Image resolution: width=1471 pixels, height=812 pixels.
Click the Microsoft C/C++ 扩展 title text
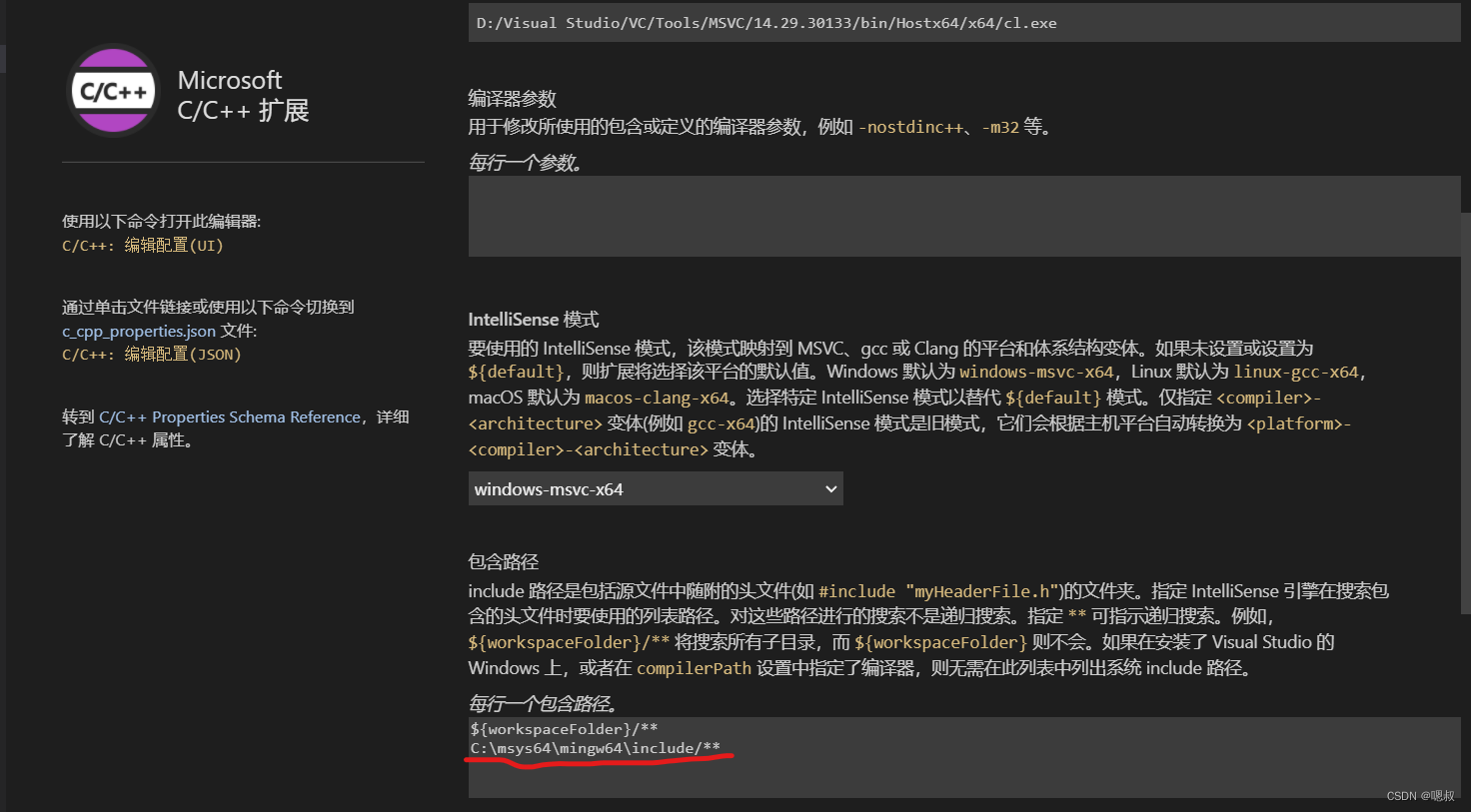pyautogui.click(x=244, y=95)
